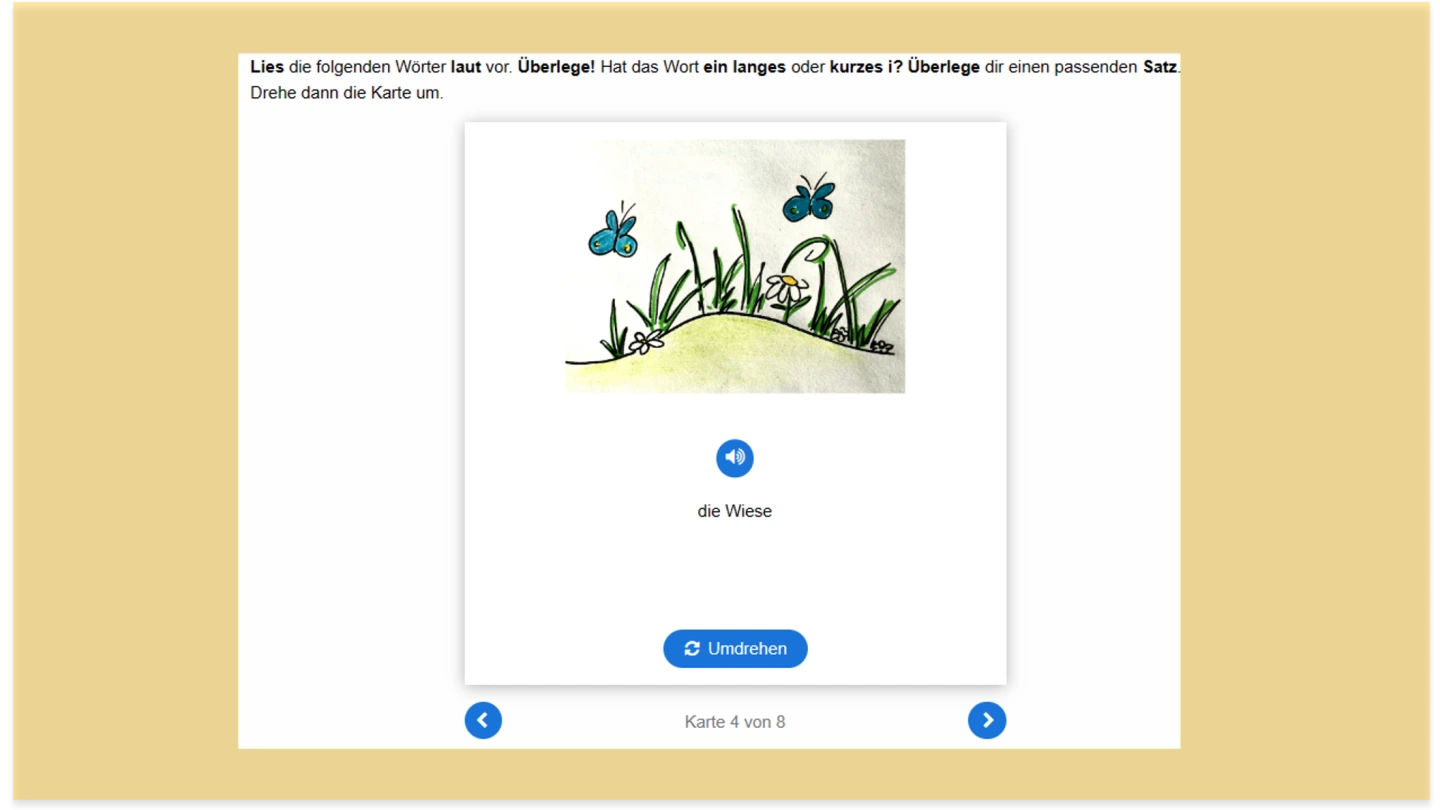Select the word label "die Wiese"

click(x=734, y=511)
